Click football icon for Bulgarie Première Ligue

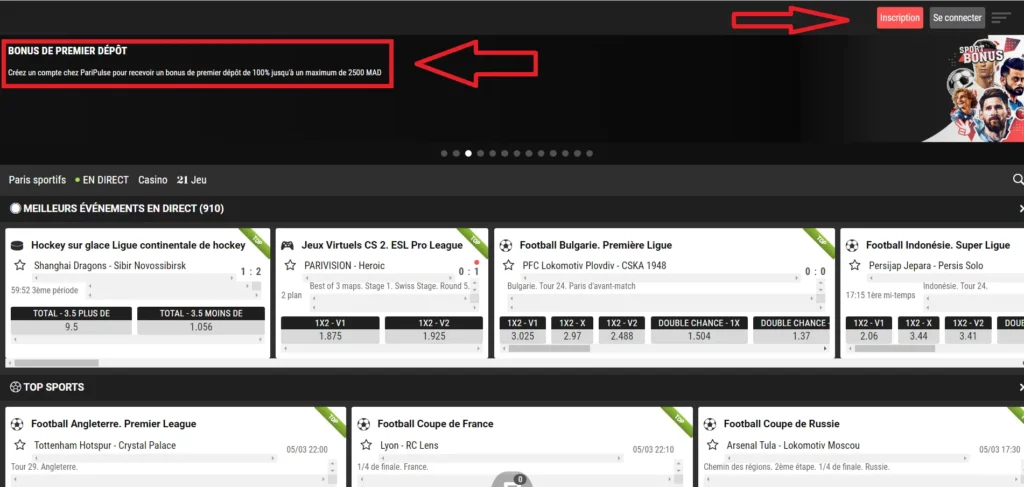[x=505, y=245]
